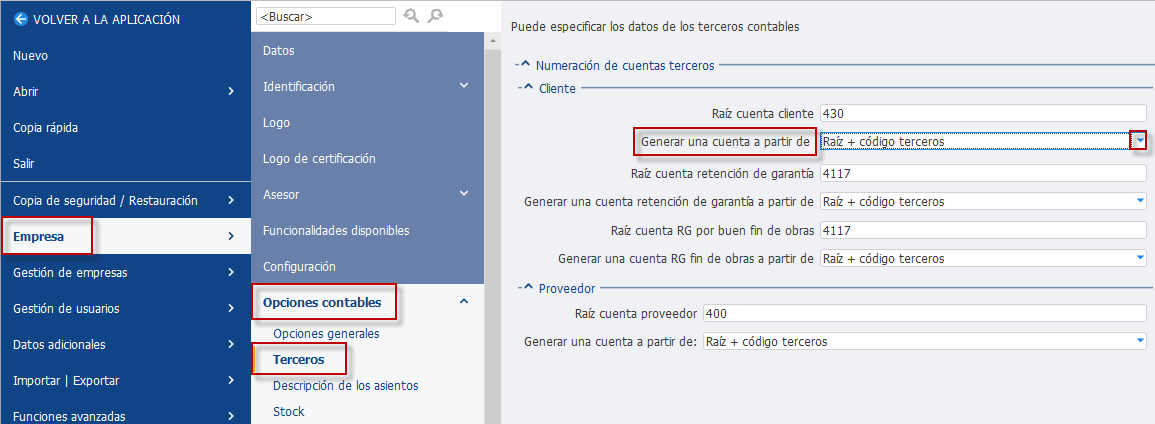
Task: Go to Opciones generales sub-item
Action: [326, 333]
